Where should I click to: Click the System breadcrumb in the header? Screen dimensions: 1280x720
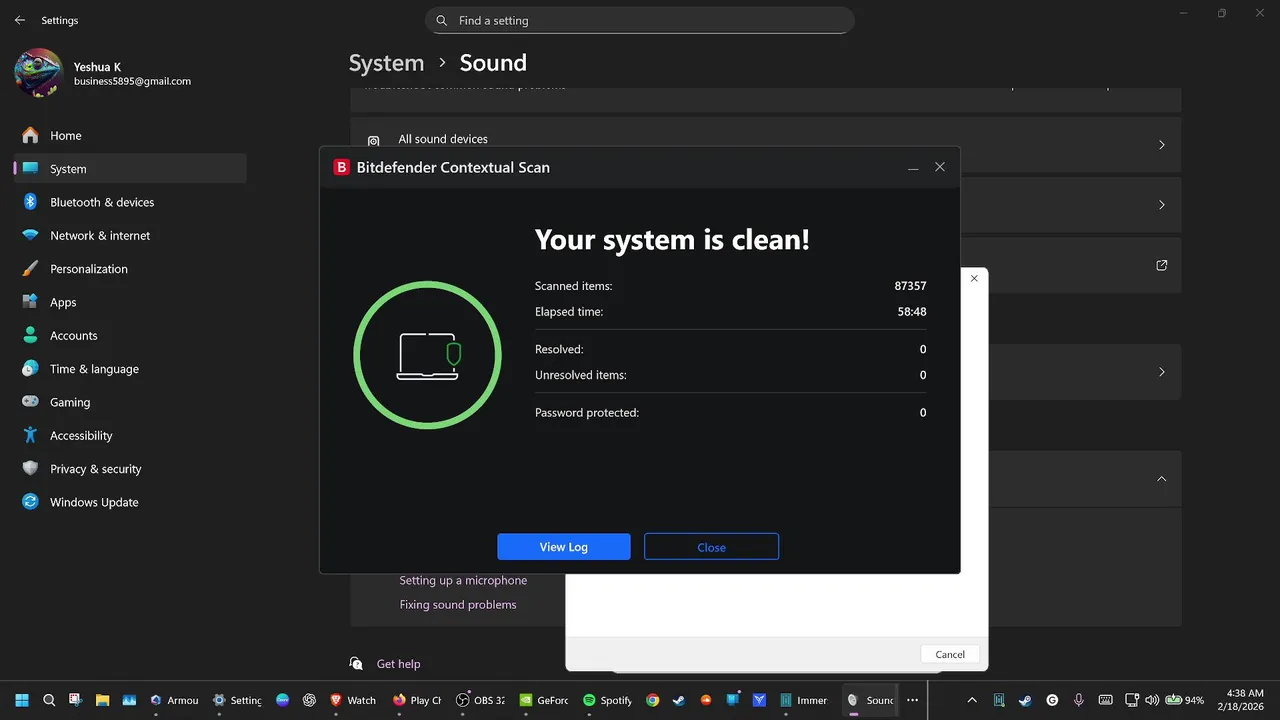[386, 63]
